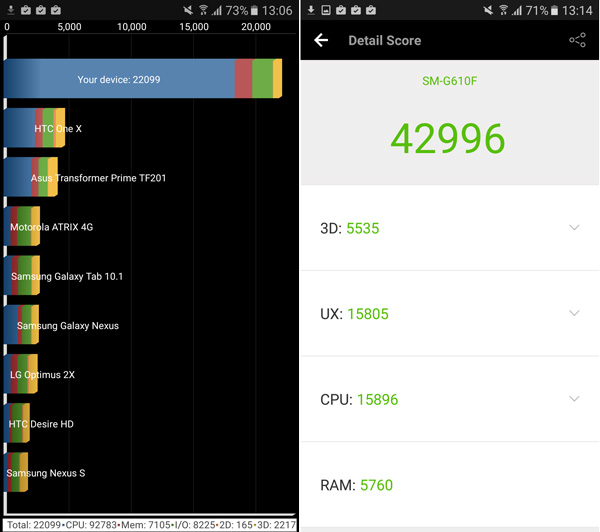Tap the Detail Score title
This screenshot has width=600, height=532.
(x=385, y=40)
